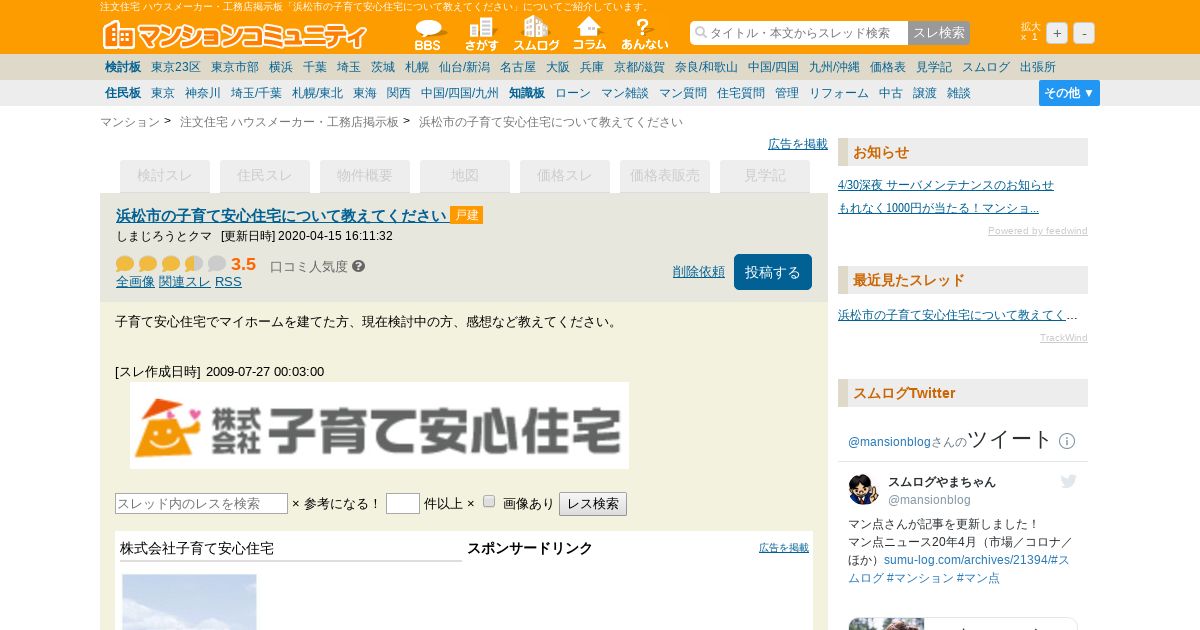Viewport: 1200px width, 630px height.
Task: Open 横浜 in 検討板 menu
Action: (x=281, y=67)
